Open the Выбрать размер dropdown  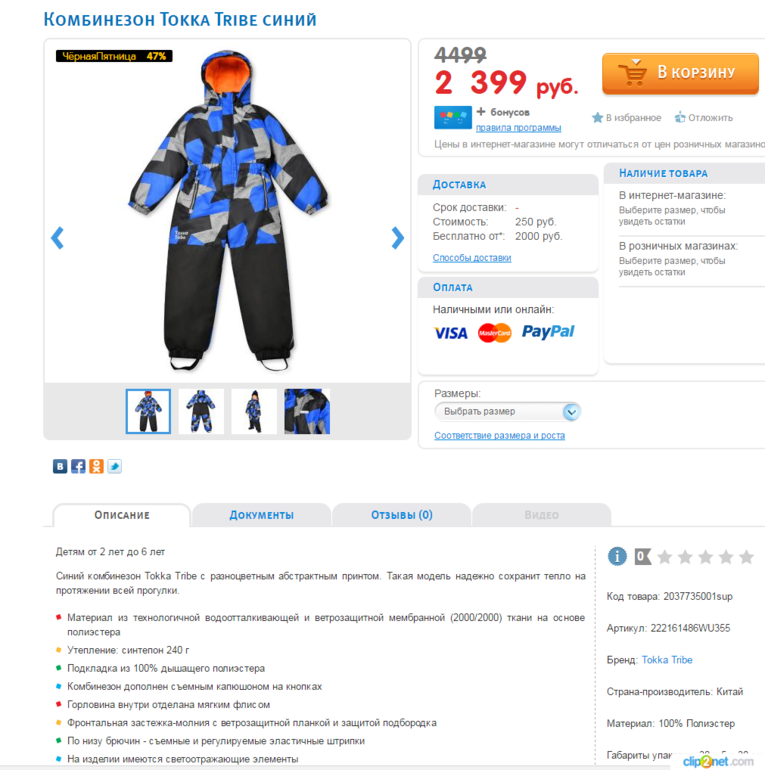coord(508,412)
